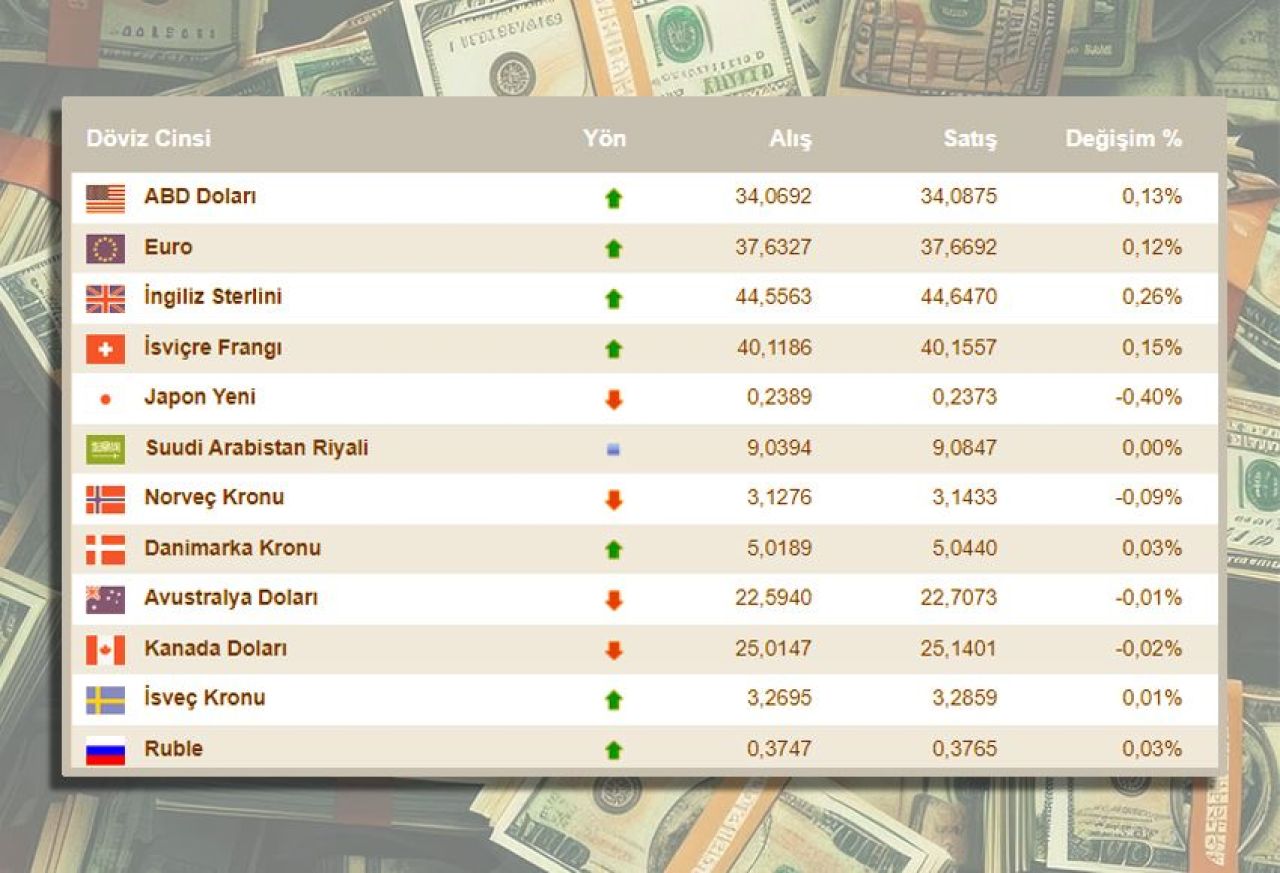Click the Riyal buying value 9,0394
The image size is (1280, 873).
(x=779, y=447)
